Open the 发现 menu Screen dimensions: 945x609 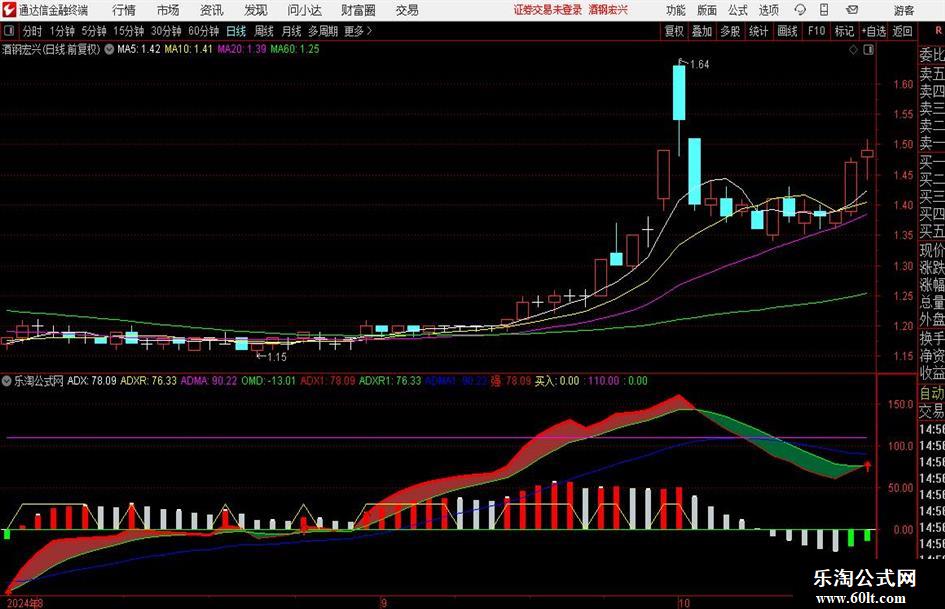click(256, 10)
